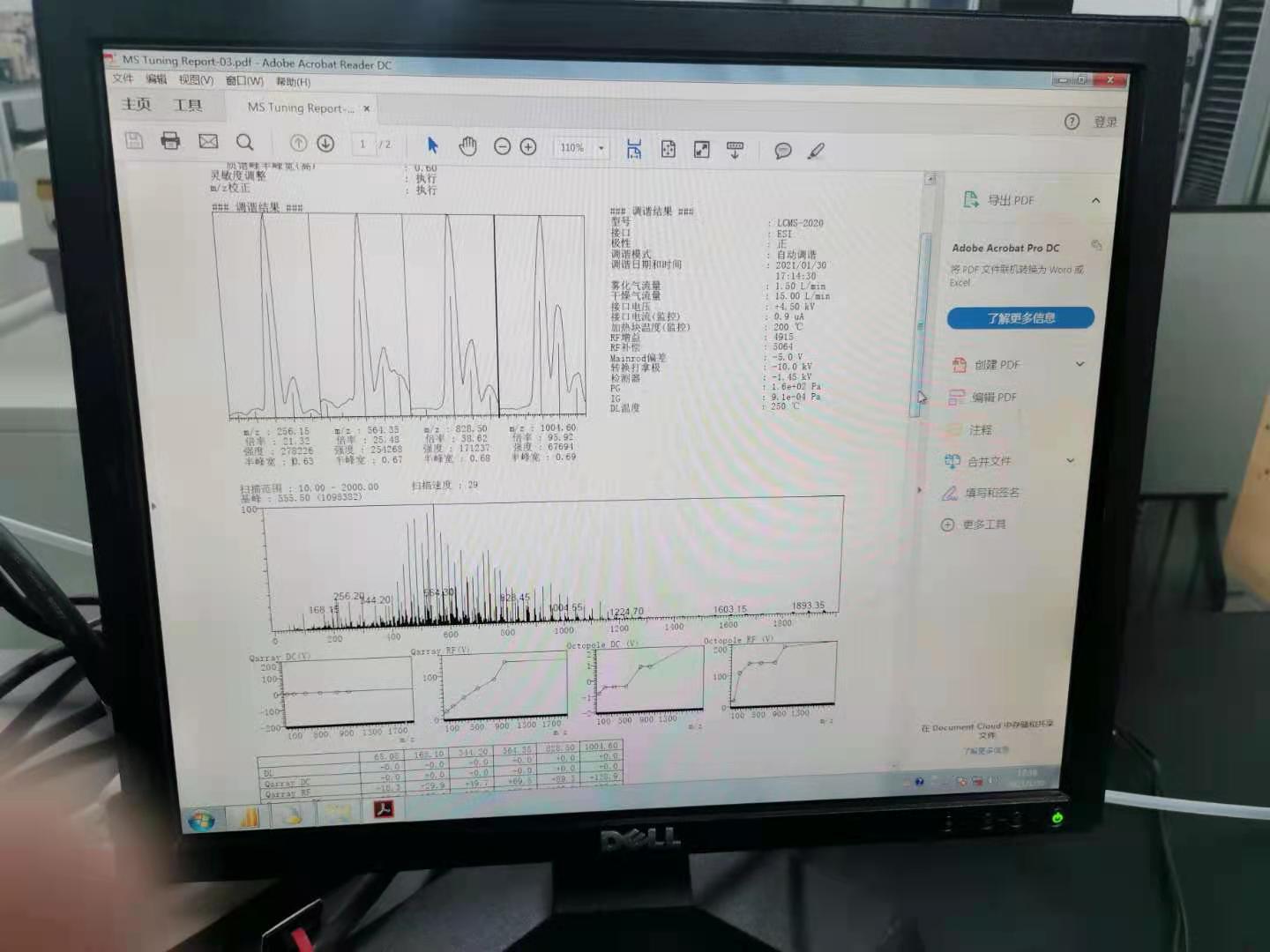The height and width of the screenshot is (952, 1270).
Task: Open the search magnifier tool
Action: (245, 142)
